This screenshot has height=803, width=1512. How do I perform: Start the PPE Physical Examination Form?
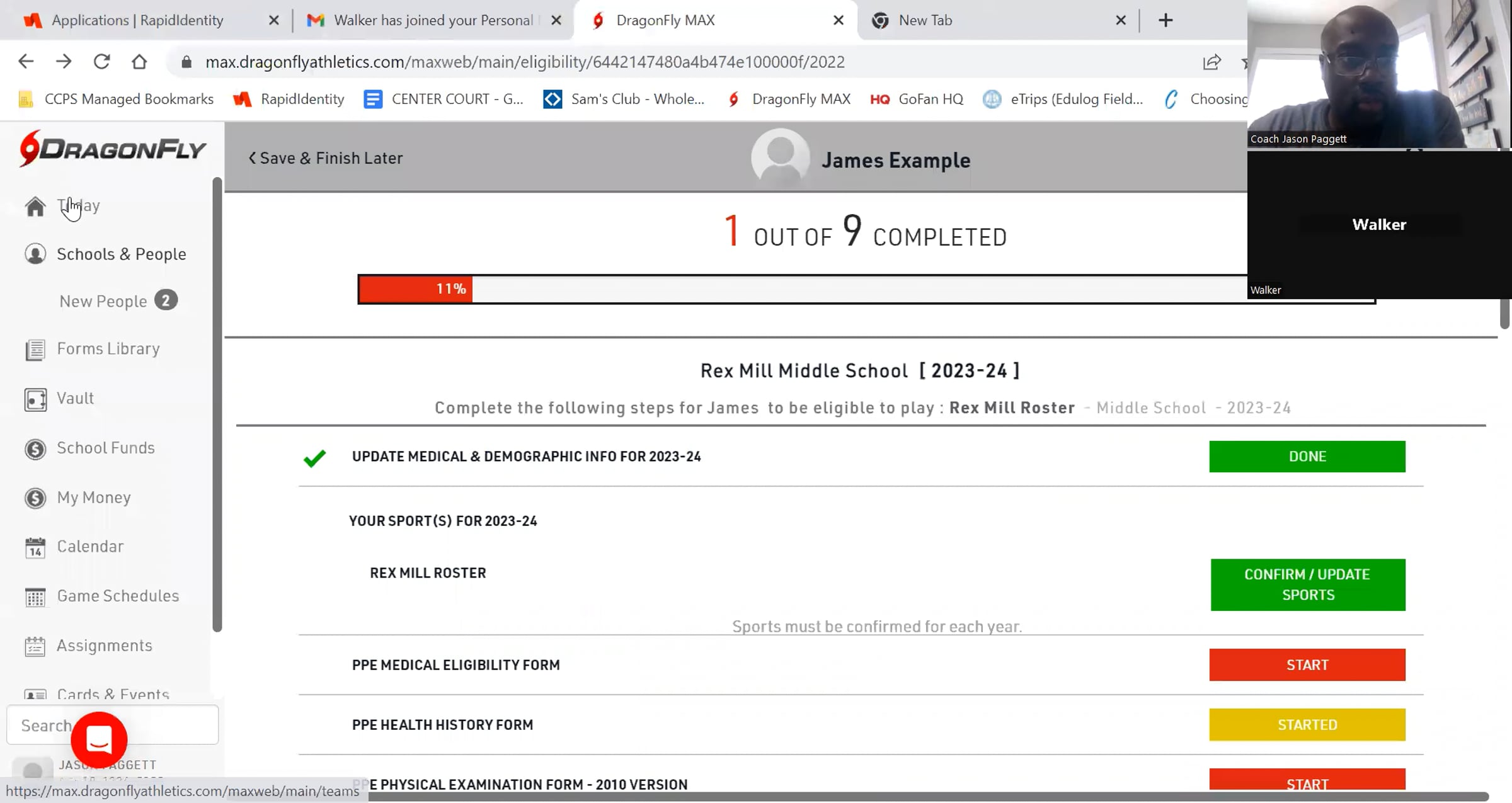coord(1307,780)
